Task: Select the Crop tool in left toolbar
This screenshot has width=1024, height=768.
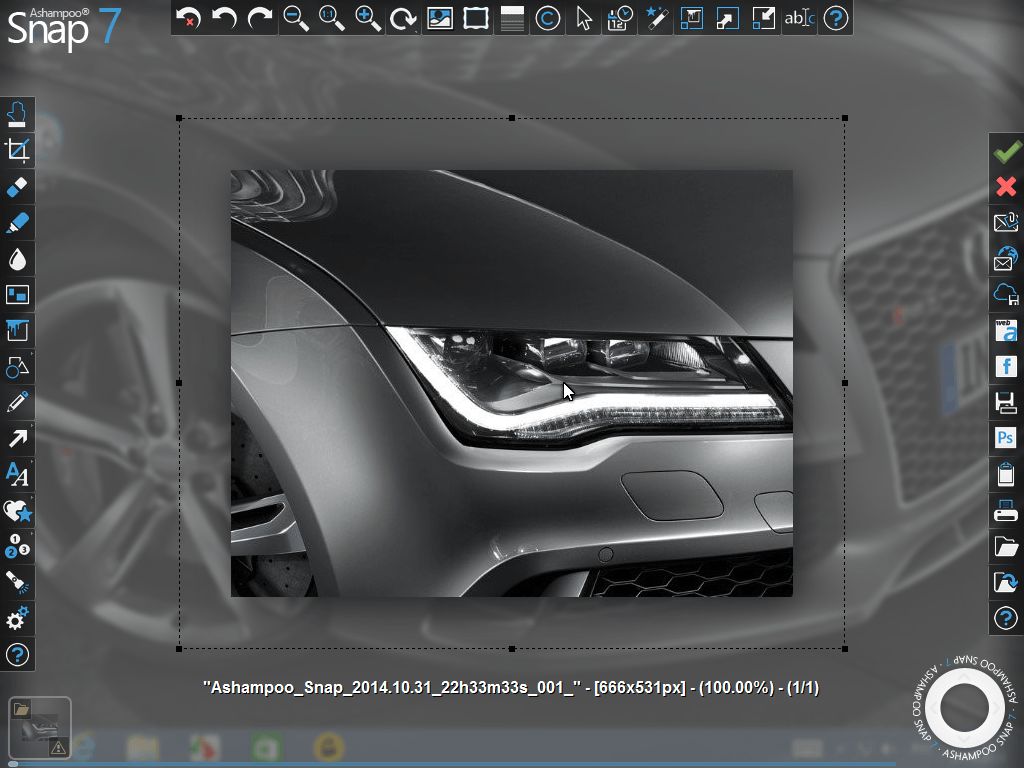Action: 18,151
